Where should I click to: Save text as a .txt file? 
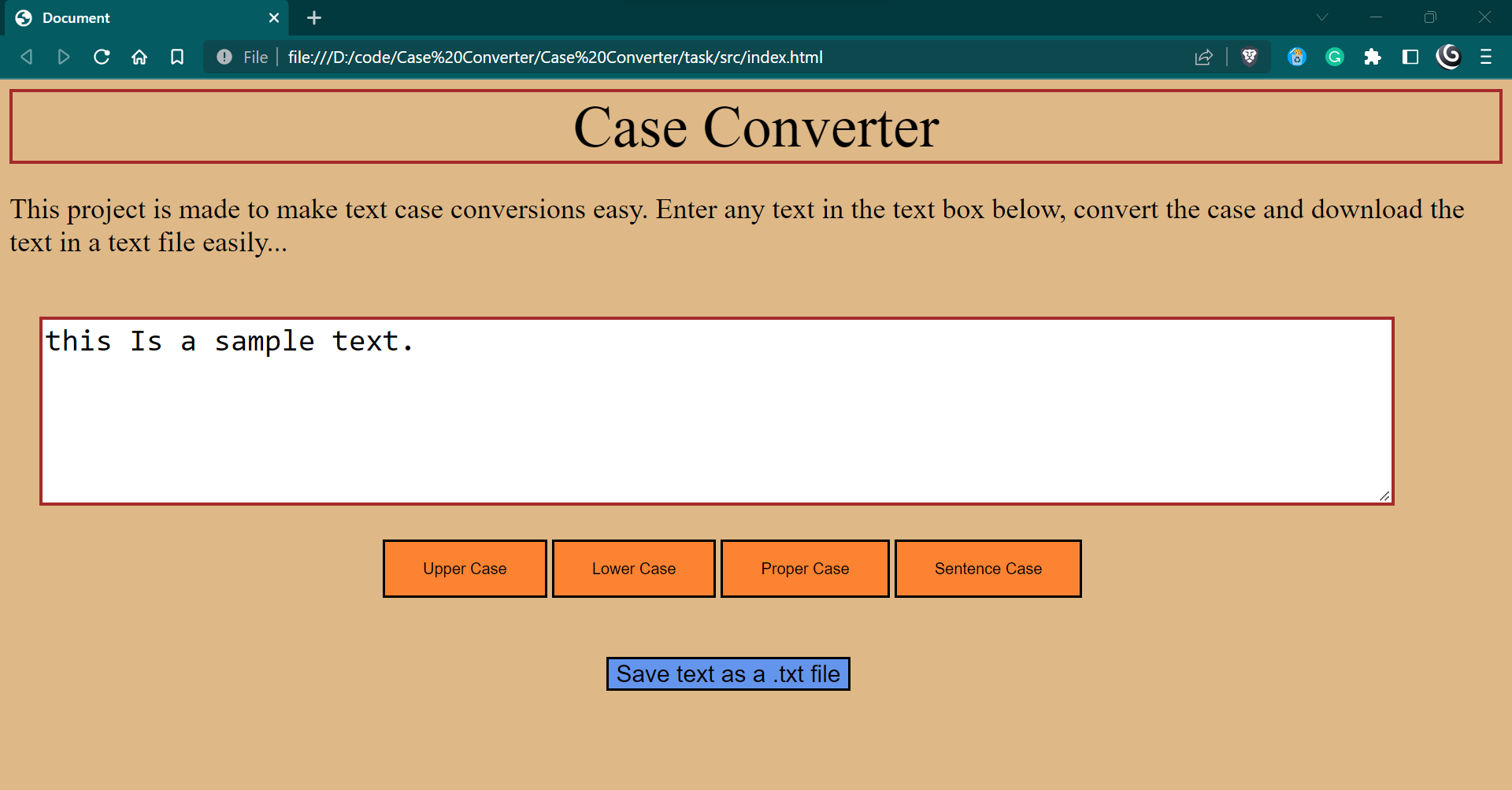point(727,673)
